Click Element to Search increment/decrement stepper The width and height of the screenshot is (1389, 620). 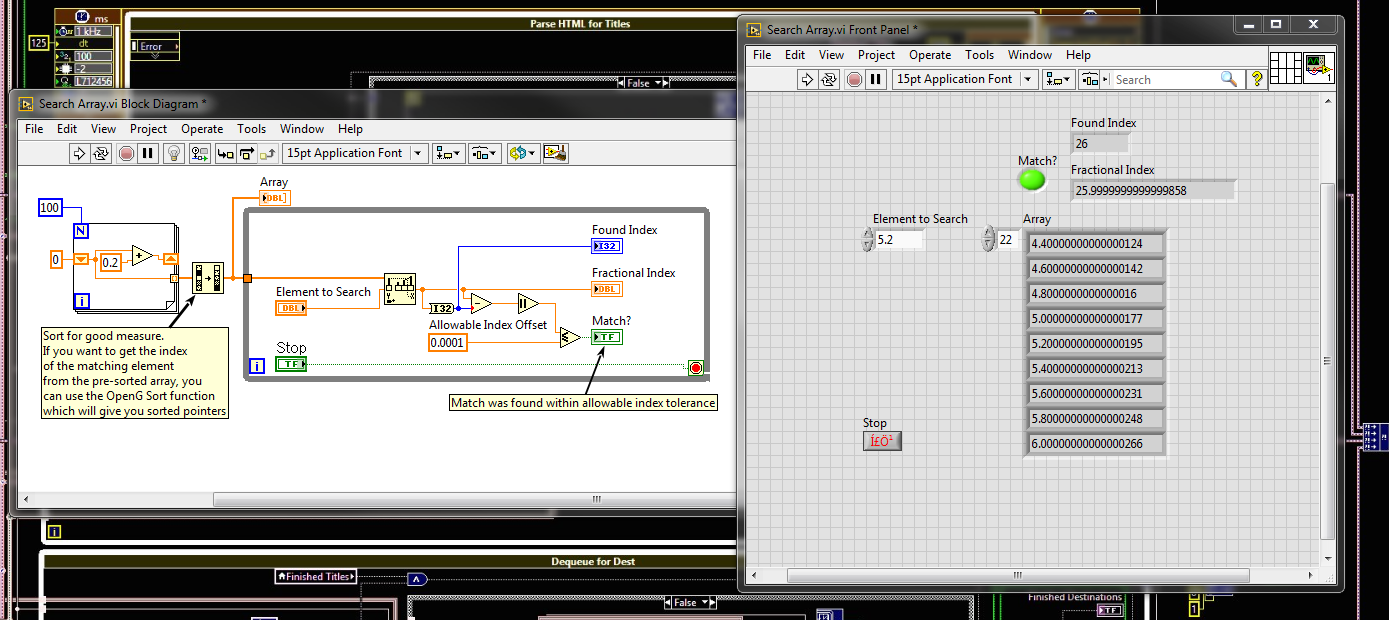pyautogui.click(x=868, y=240)
